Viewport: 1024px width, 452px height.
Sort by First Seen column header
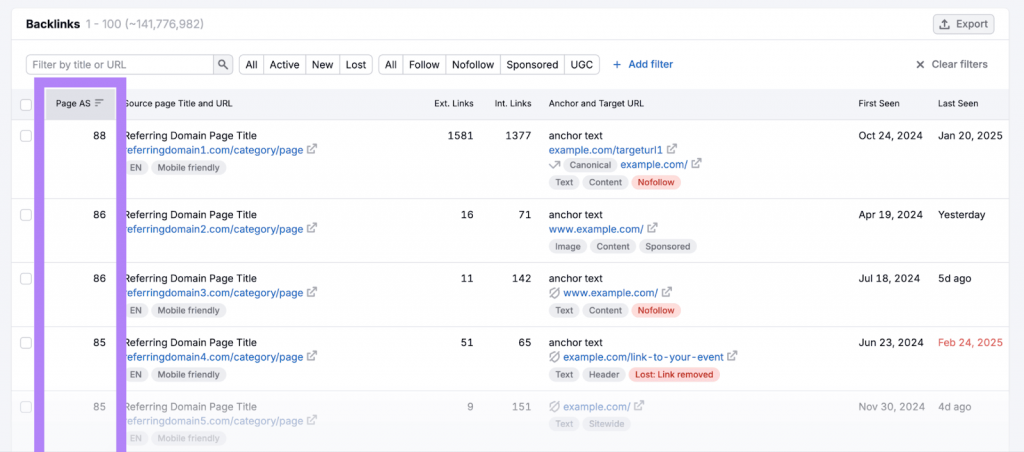pos(879,103)
